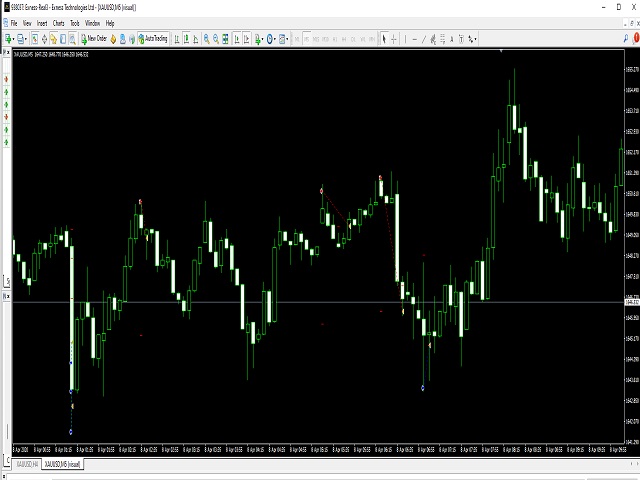The height and width of the screenshot is (480, 640).
Task: Open the red notification alert icon
Action: click(636, 39)
